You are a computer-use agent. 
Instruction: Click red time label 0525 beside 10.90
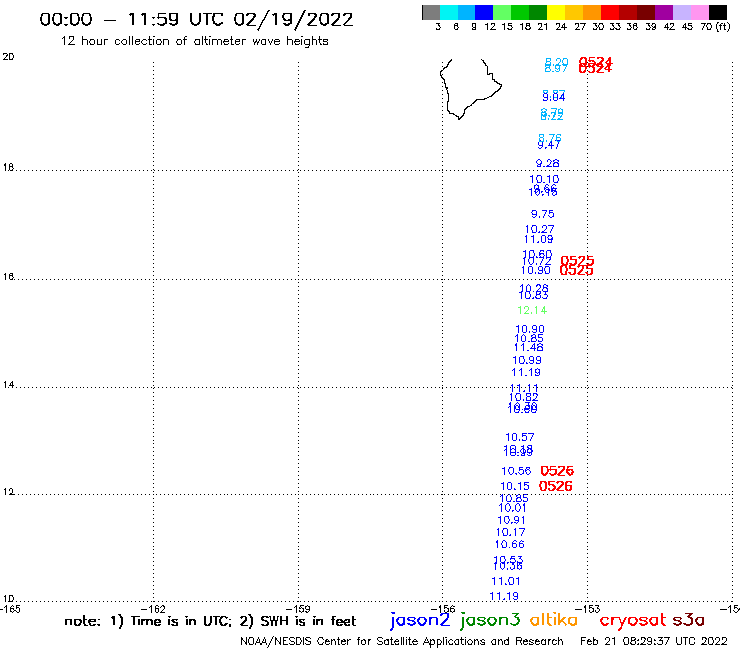point(576,270)
